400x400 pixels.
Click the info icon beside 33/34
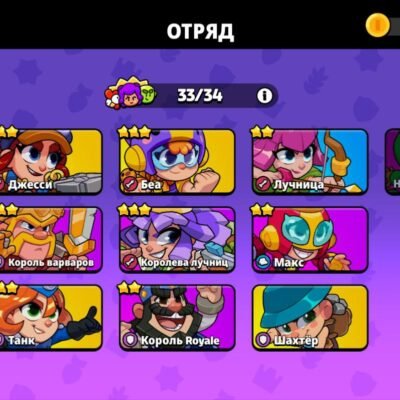tap(265, 96)
